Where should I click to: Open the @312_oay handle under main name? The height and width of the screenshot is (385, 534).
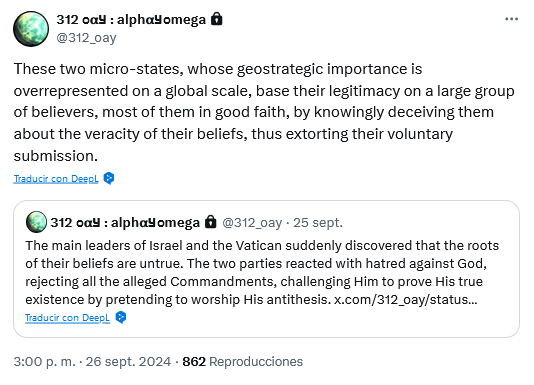[x=86, y=38]
